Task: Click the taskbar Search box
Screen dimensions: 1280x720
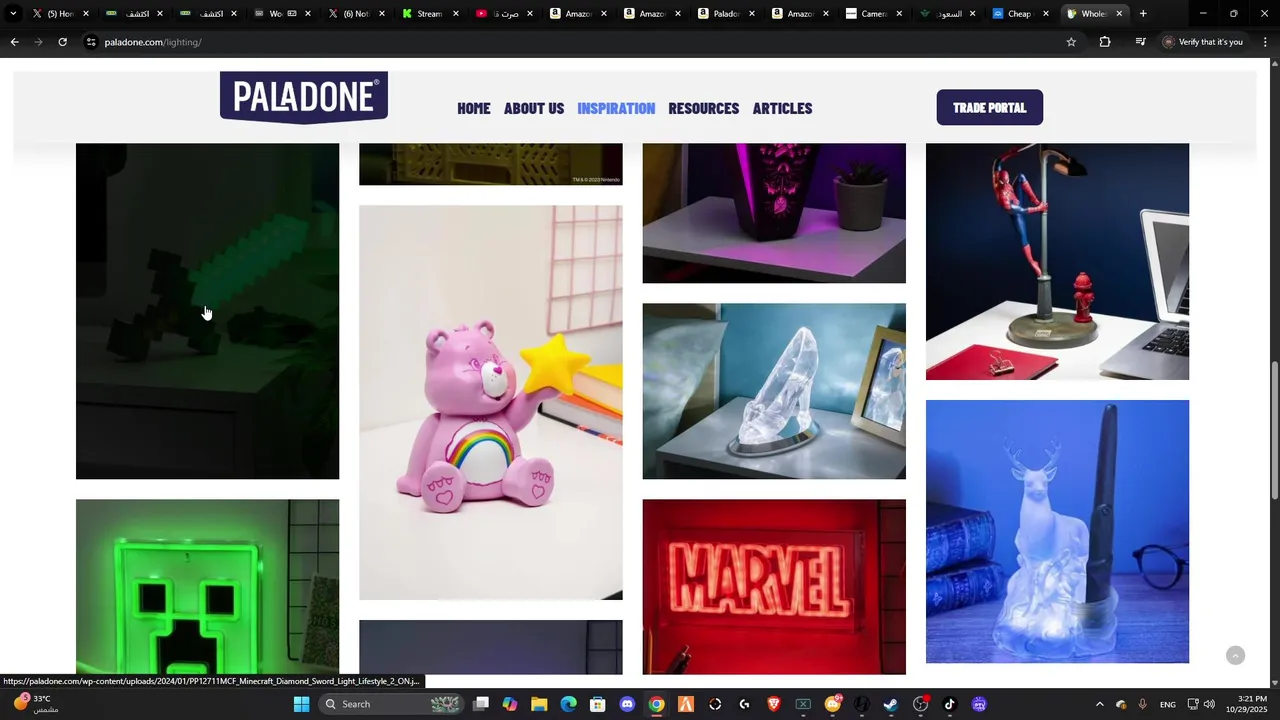Action: (392, 704)
